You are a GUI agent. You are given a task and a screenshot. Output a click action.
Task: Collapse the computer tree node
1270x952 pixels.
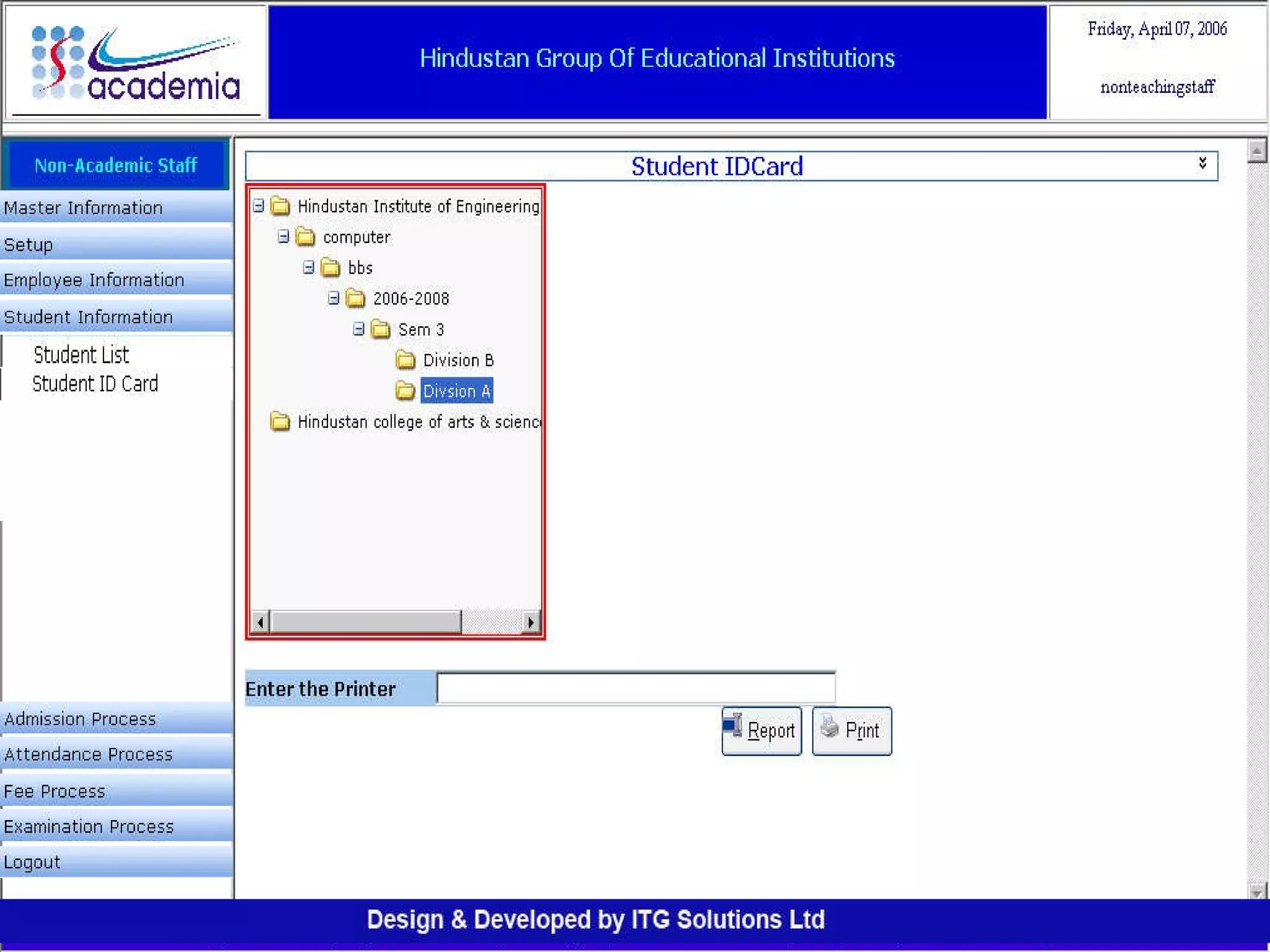(283, 237)
